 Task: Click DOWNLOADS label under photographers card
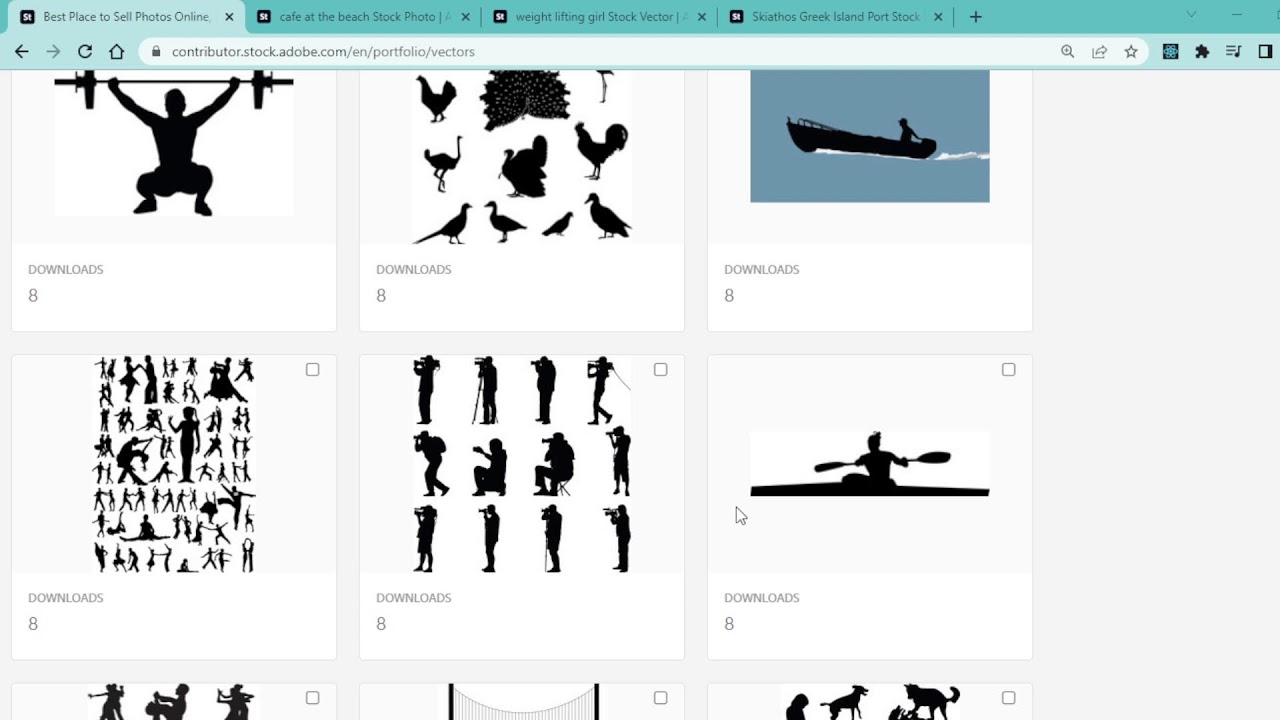pyautogui.click(x=414, y=597)
